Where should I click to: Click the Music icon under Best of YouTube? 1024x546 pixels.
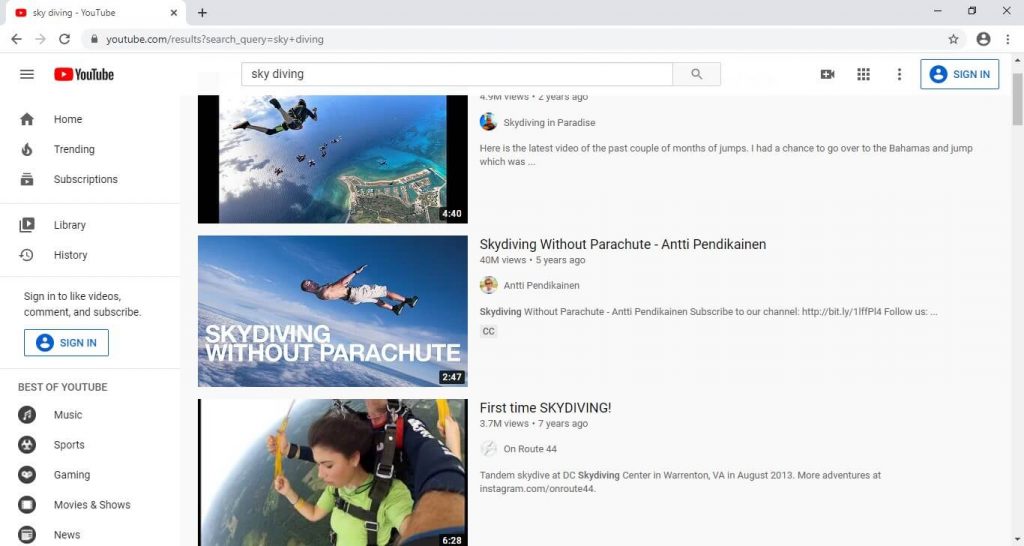[x=27, y=415]
